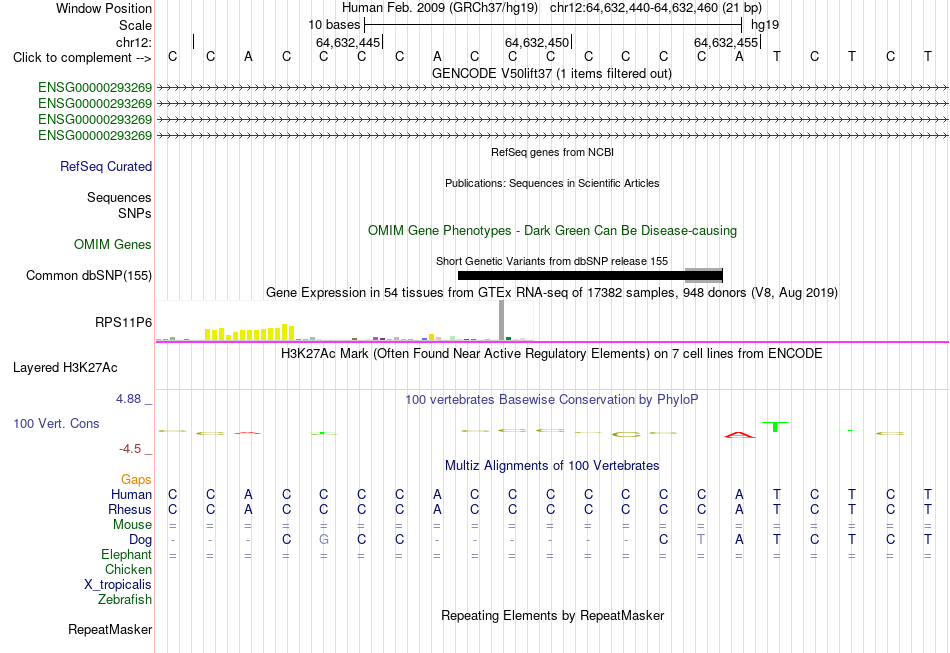The image size is (950, 653).
Task: Click the 64,632,455 position marker
Action: coord(726,42)
